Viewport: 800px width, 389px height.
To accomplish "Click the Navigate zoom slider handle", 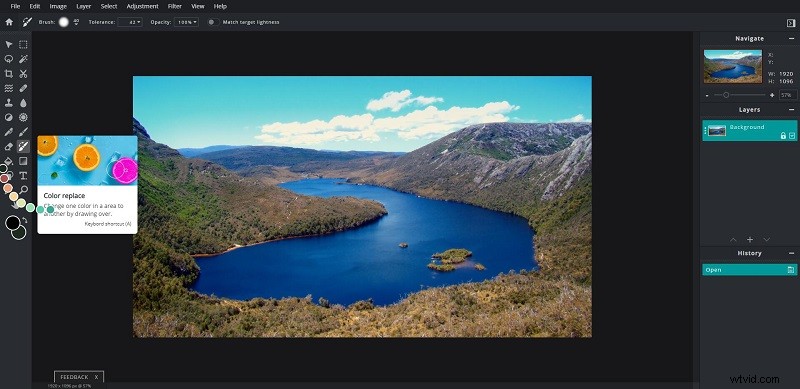I will point(726,95).
